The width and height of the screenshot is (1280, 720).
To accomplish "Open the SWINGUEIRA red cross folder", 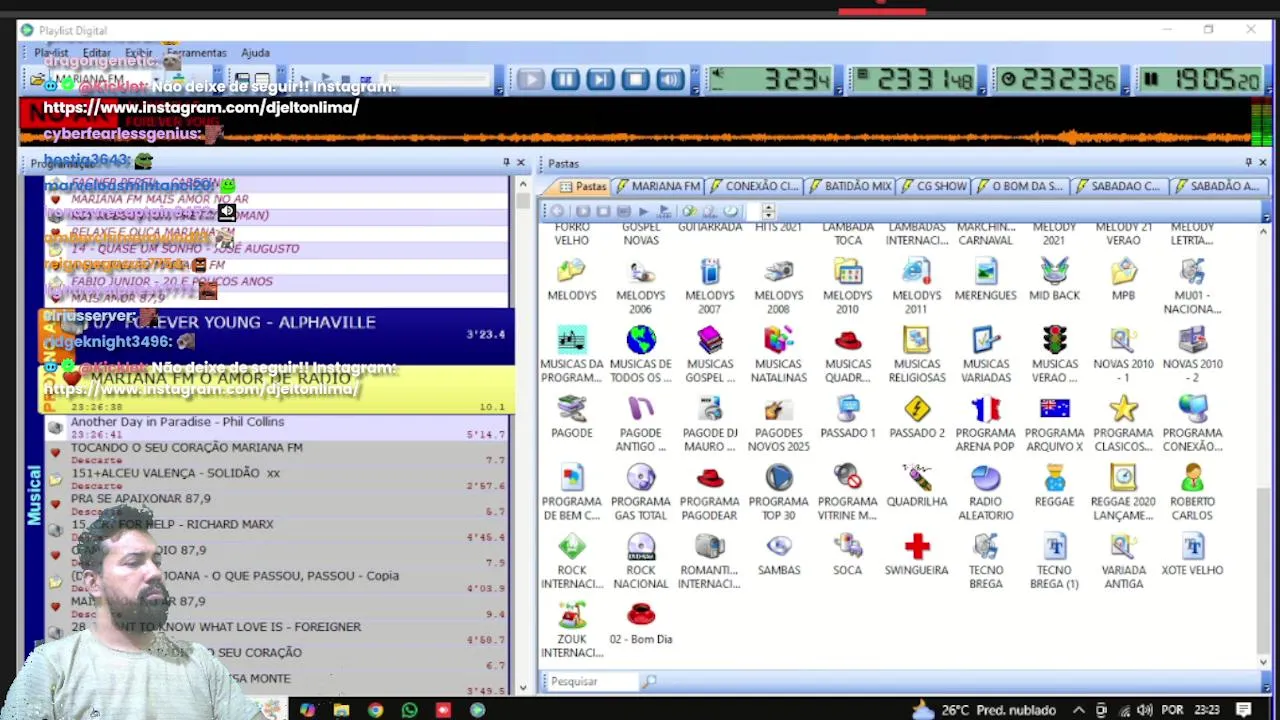I will (917, 556).
